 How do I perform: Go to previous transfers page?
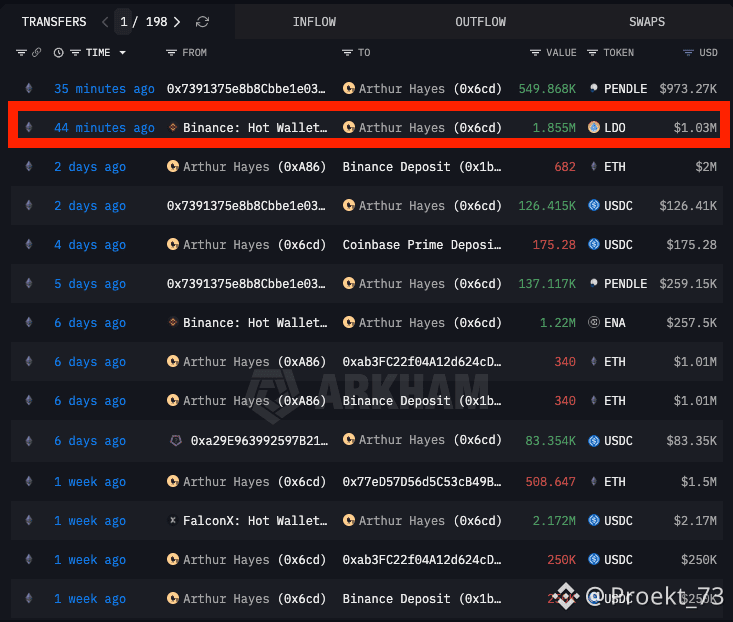point(103,21)
